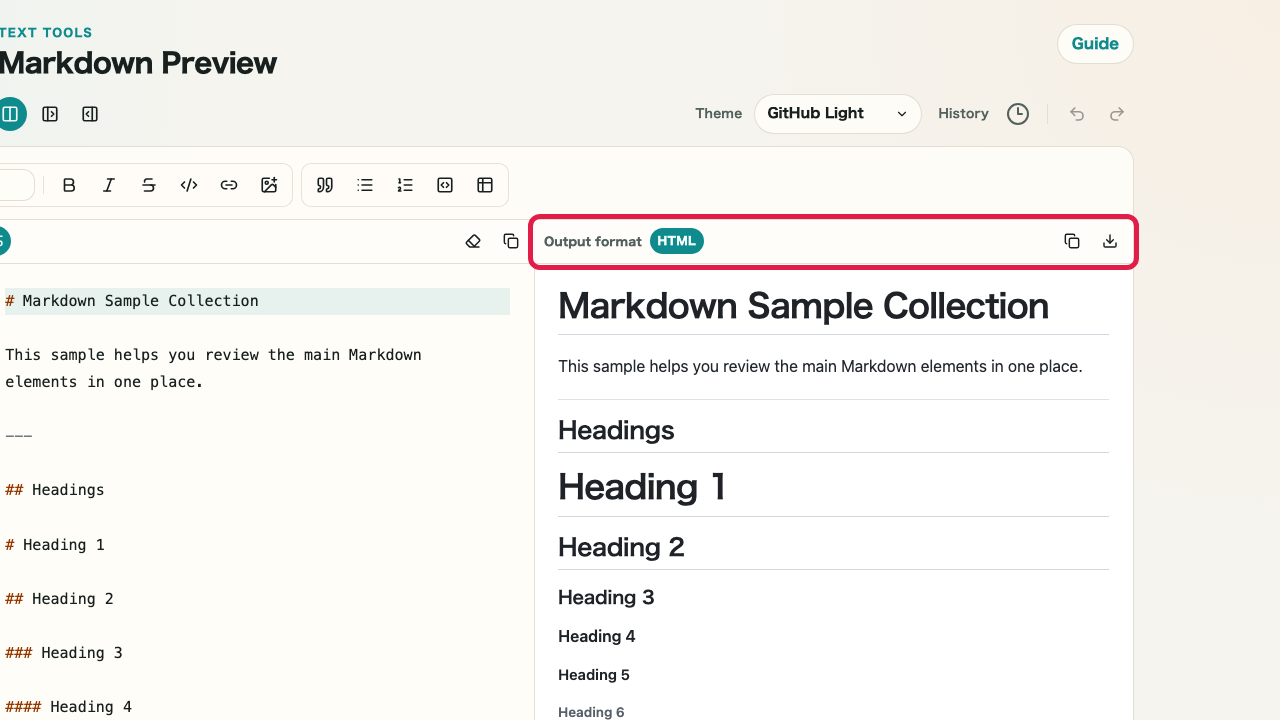Click editor line '## Heading 2'
Screen dimensions: 1280x720
coord(60,599)
